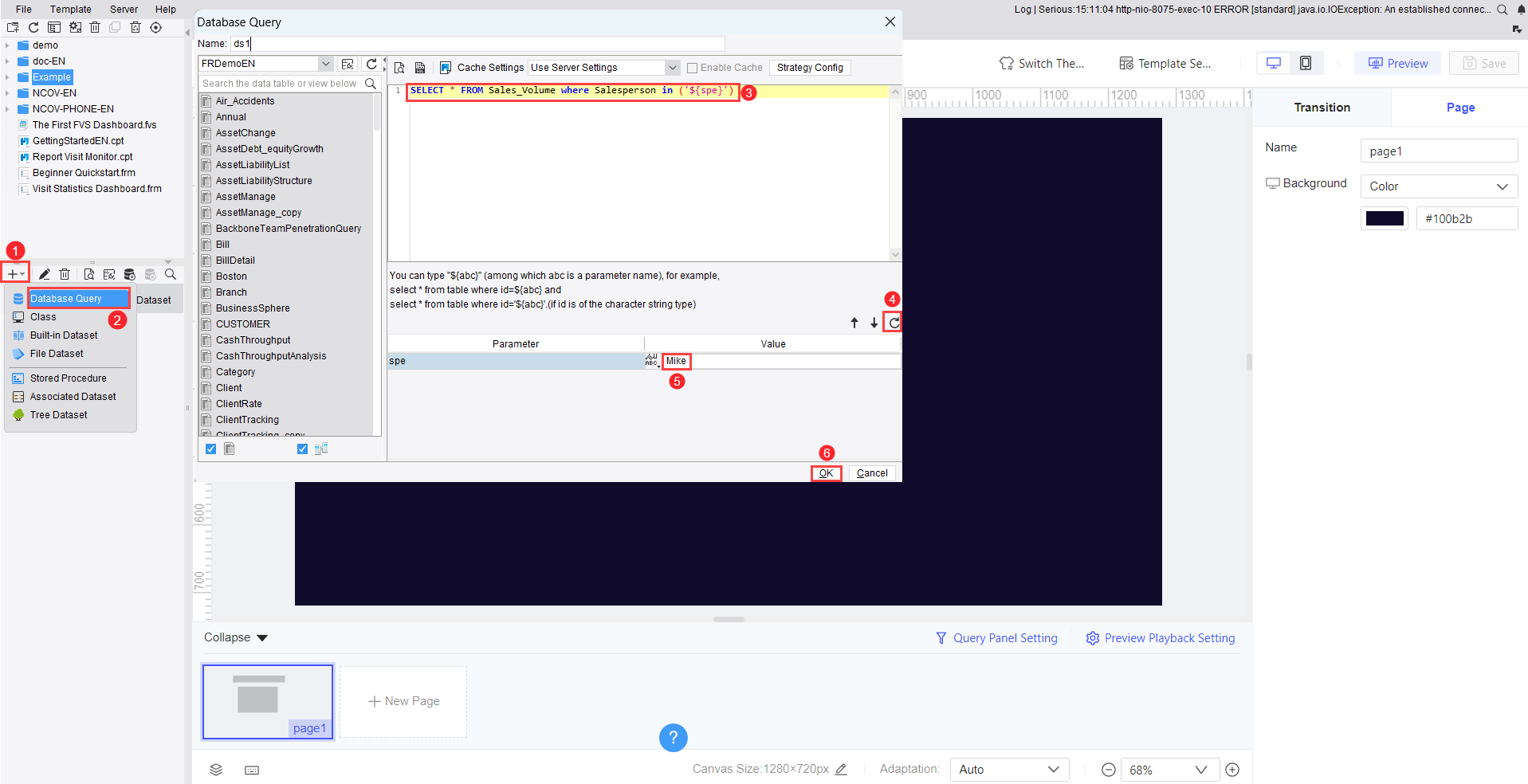Click OK in Database Query dialog
This screenshot has height=784, width=1528.
click(826, 473)
